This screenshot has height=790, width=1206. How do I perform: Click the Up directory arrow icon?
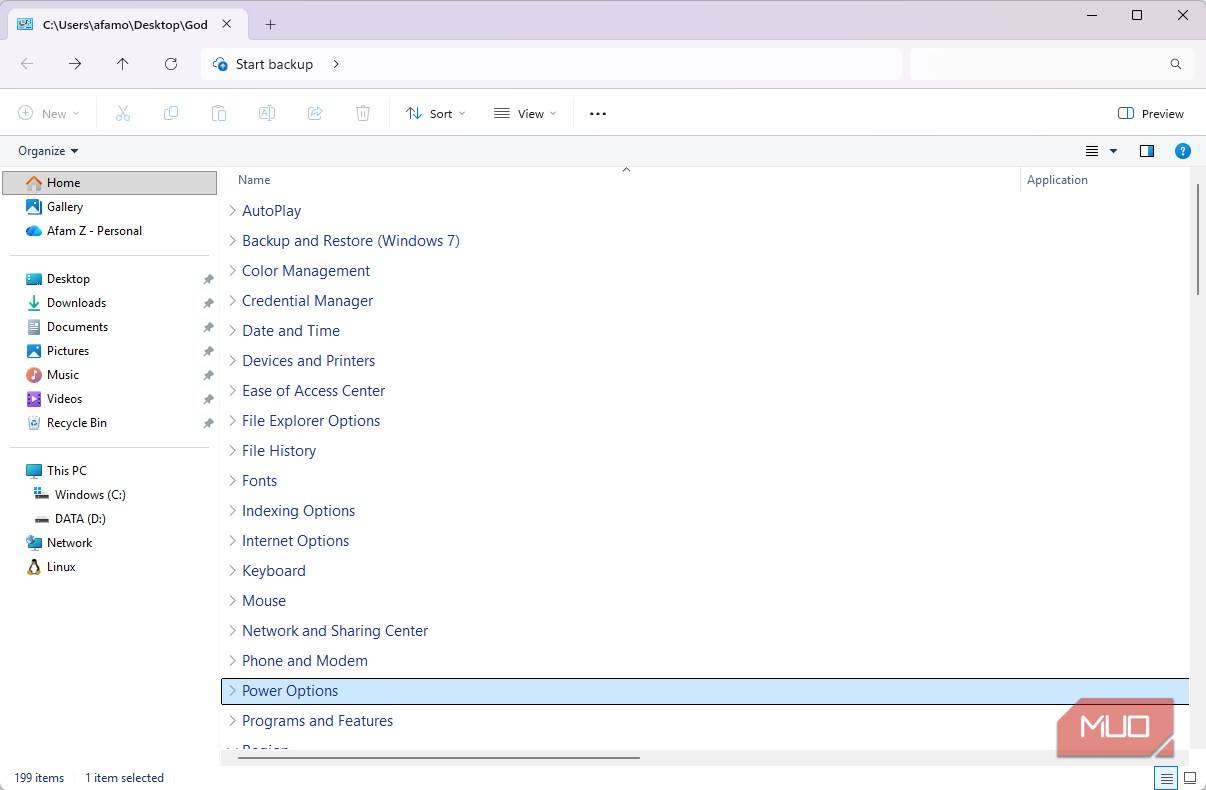[122, 64]
